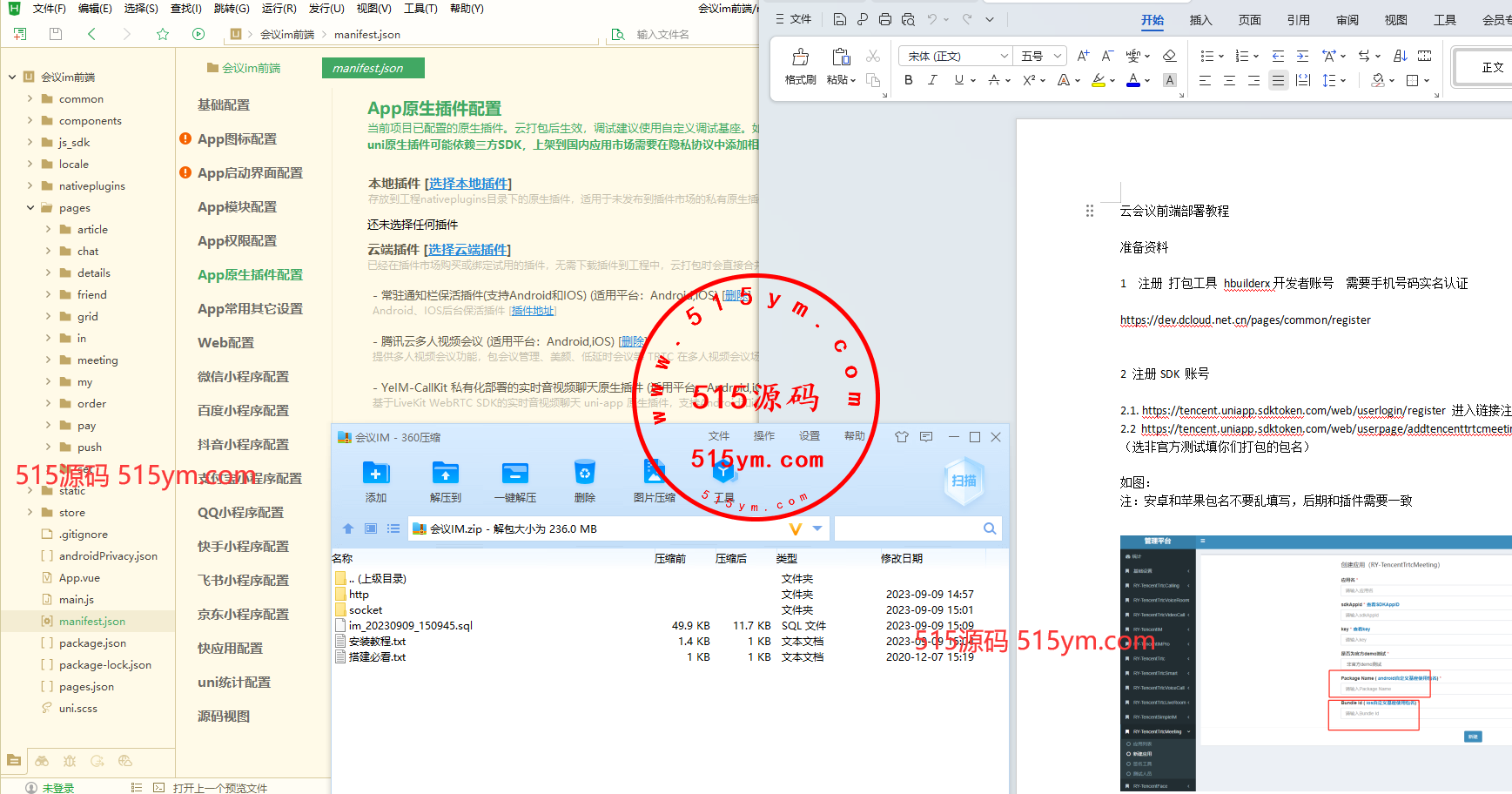Image resolution: width=1512 pixels, height=794 pixels.
Task: Expand the components folder in project tree
Action: pyautogui.click(x=30, y=121)
